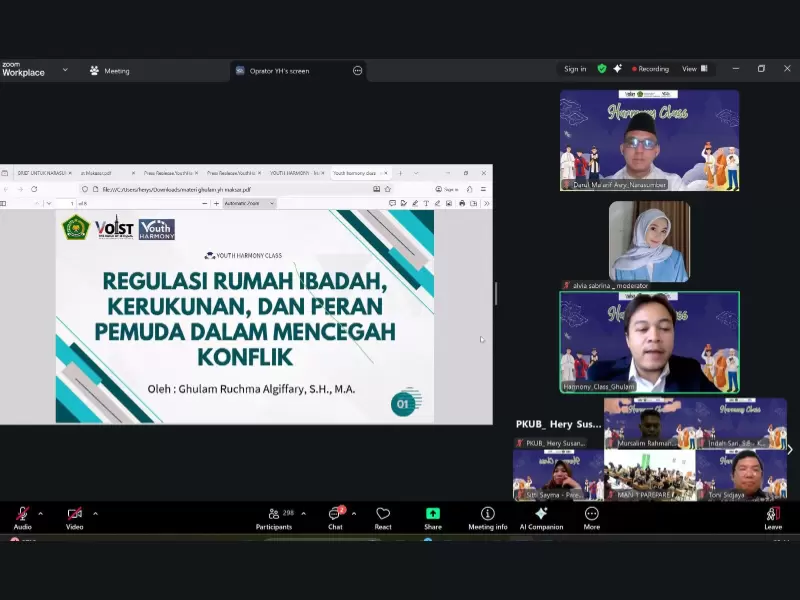This screenshot has width=800, height=600.
Task: Open Meeting info
Action: pyautogui.click(x=487, y=514)
